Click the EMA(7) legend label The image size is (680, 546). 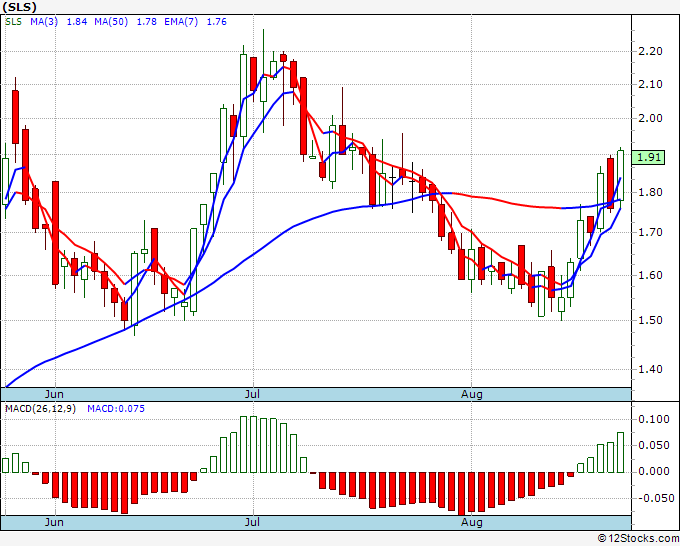click(181, 22)
